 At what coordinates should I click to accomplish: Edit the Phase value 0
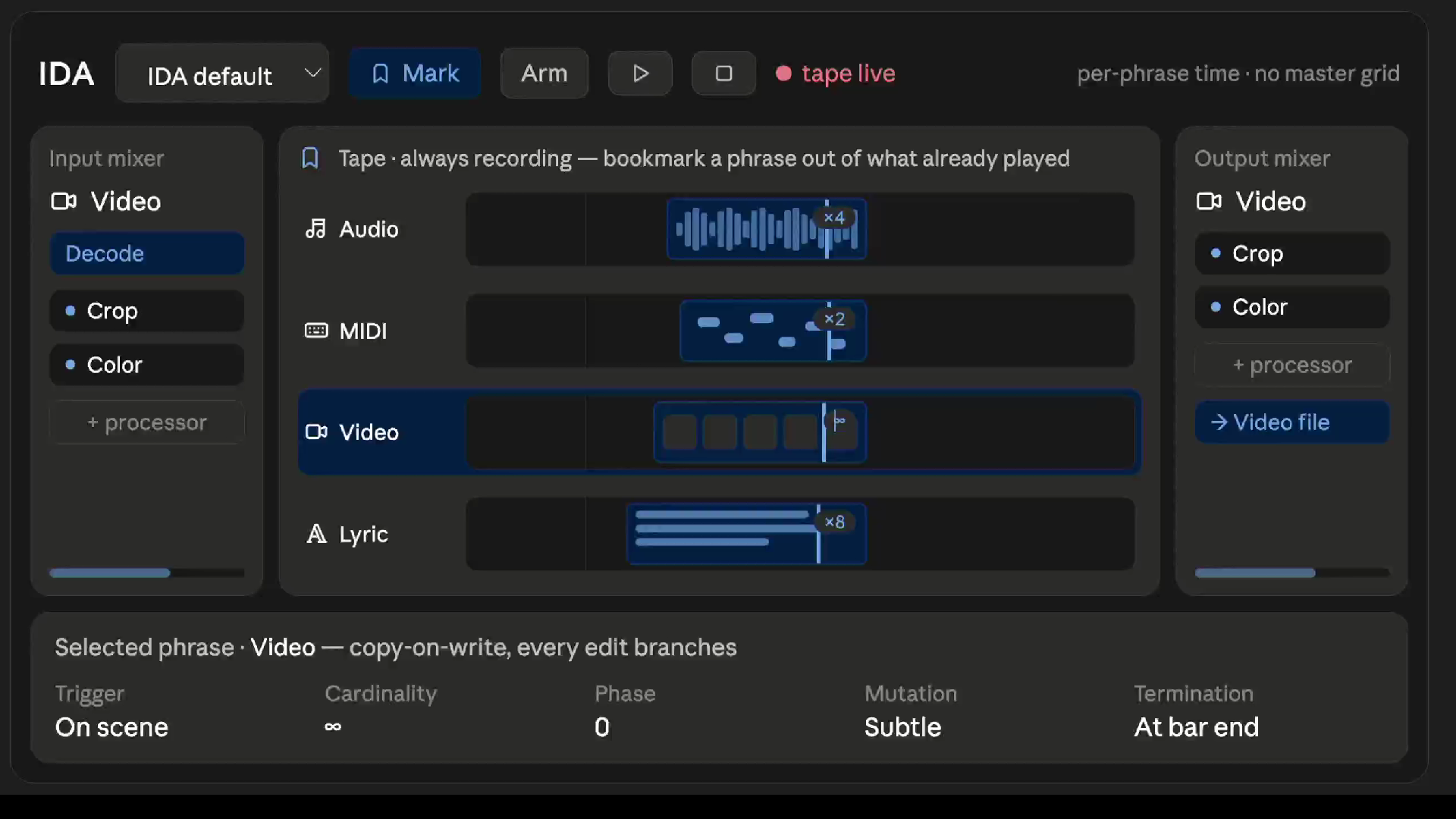click(x=602, y=727)
